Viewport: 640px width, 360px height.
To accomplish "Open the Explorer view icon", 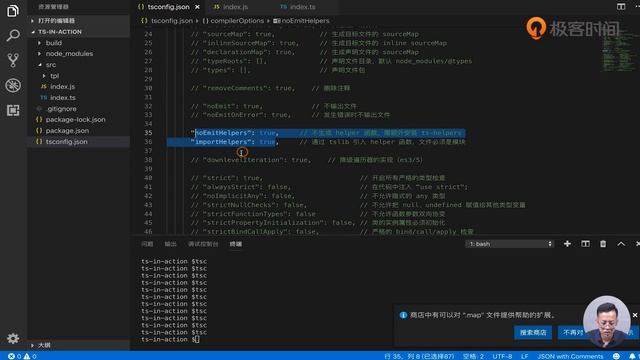I will click(13, 11).
